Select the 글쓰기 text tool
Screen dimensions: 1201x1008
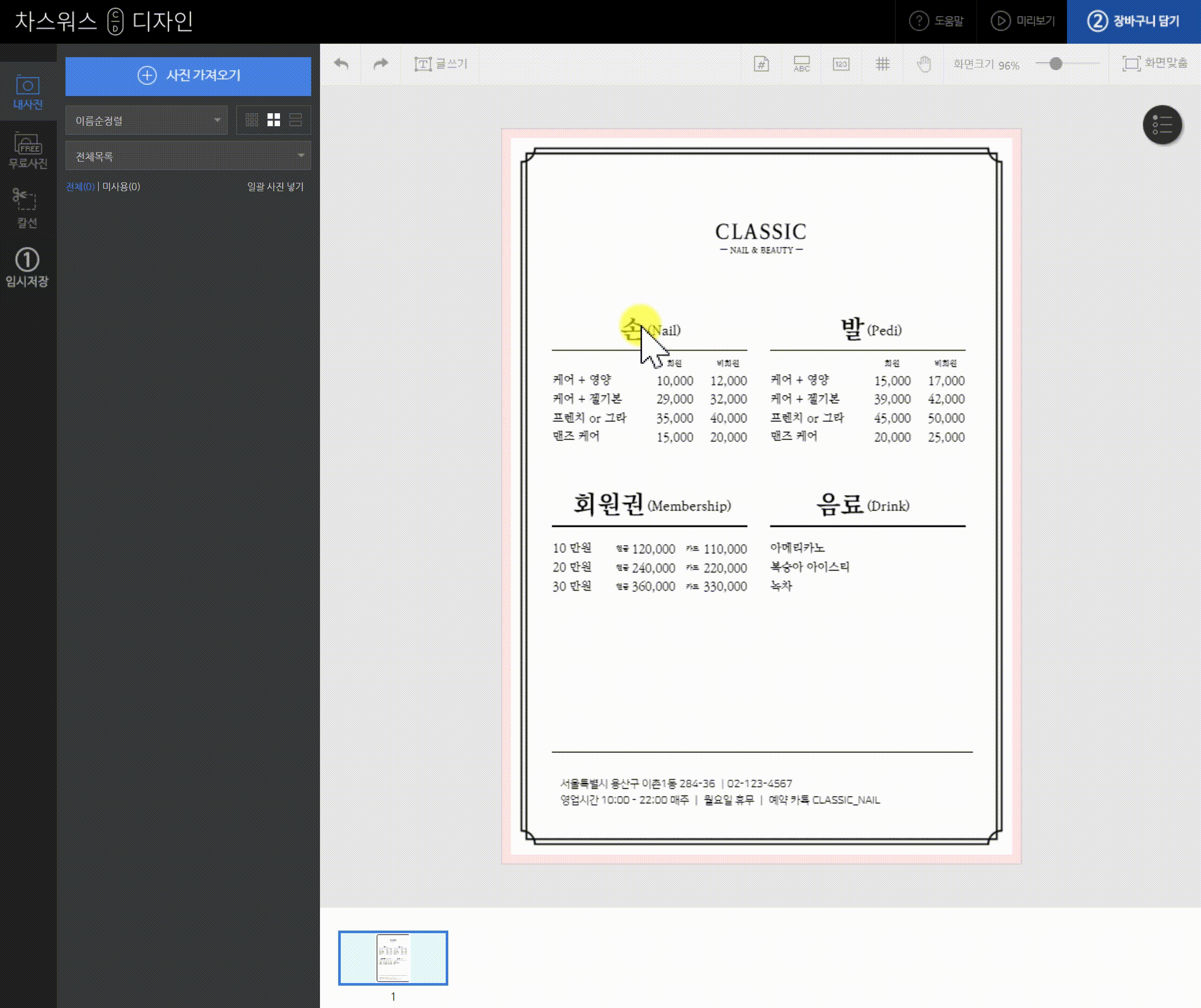(441, 63)
